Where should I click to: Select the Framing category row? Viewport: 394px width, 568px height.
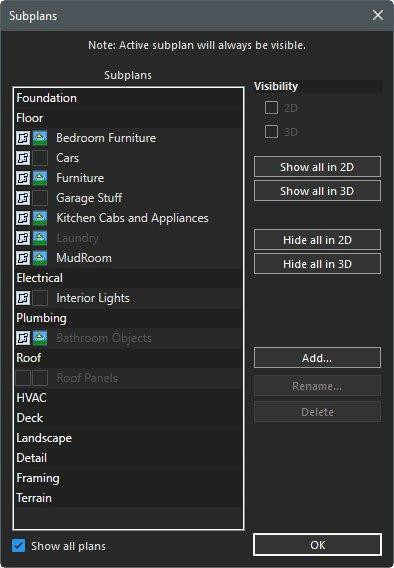[129, 478]
